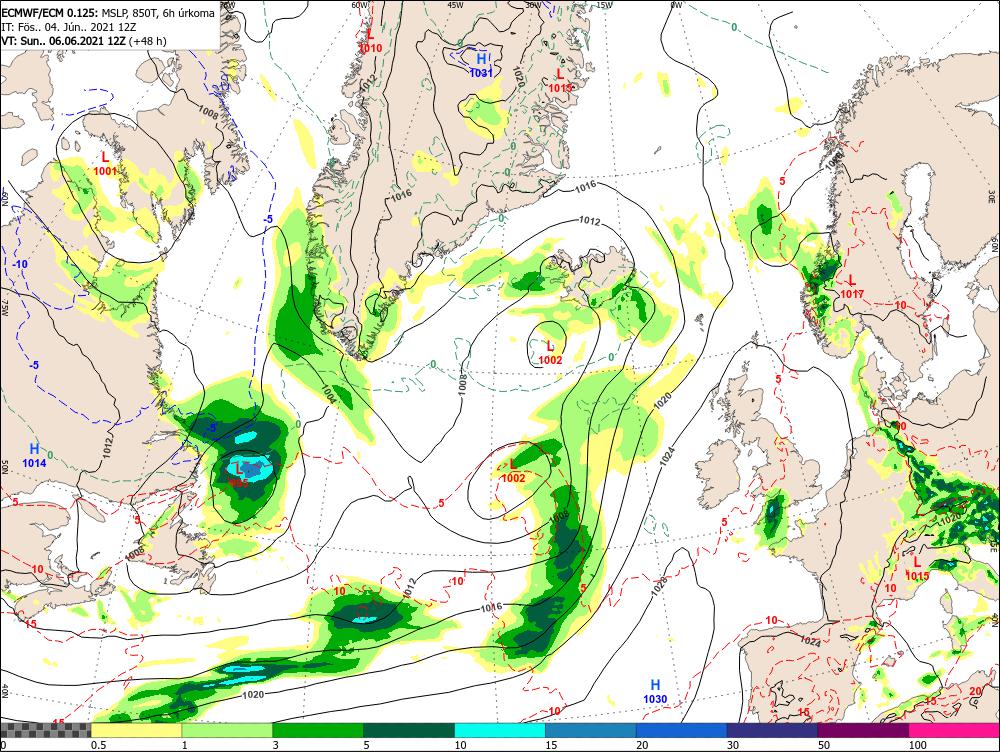Click the header line 'ECMWF/ECM 0.125: MSLP, 850T, 6h úrkoma'
Image resolution: width=1000 pixels, height=752 pixels.
pyautogui.click(x=108, y=13)
